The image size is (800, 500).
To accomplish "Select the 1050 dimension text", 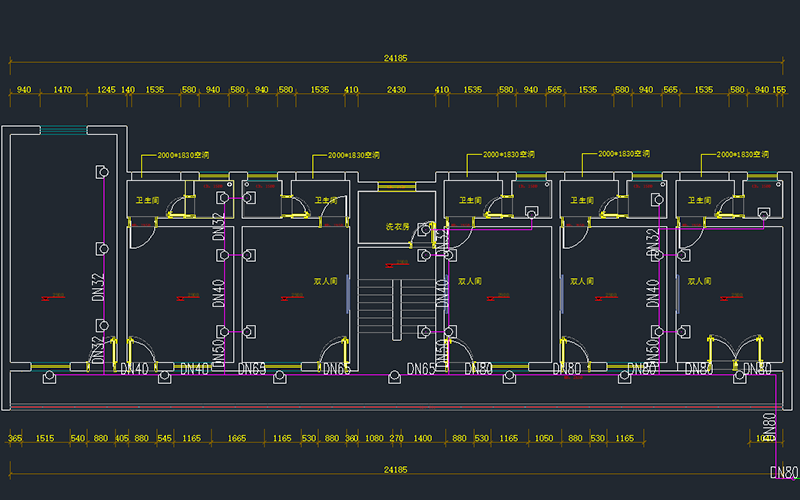I will click(x=544, y=439).
